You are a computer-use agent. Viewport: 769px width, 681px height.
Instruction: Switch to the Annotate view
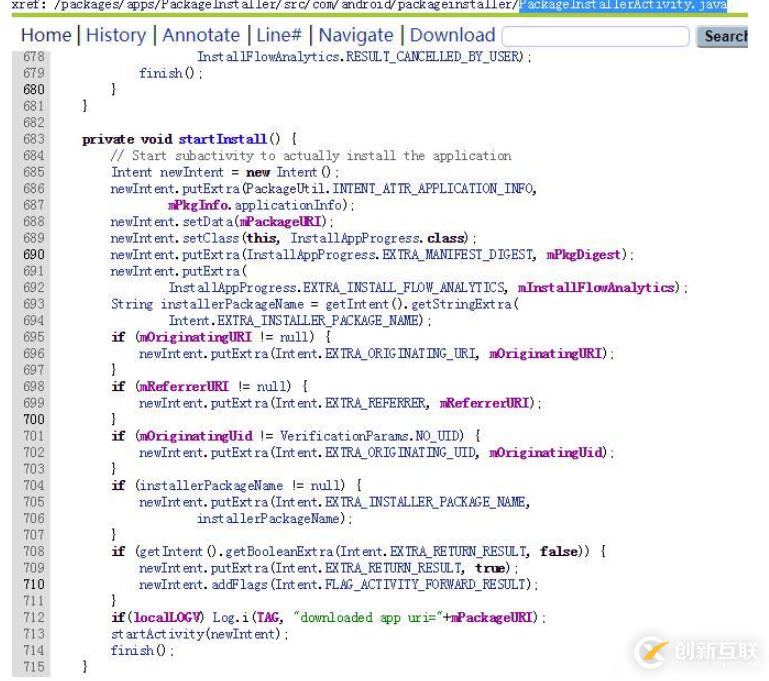pos(201,35)
